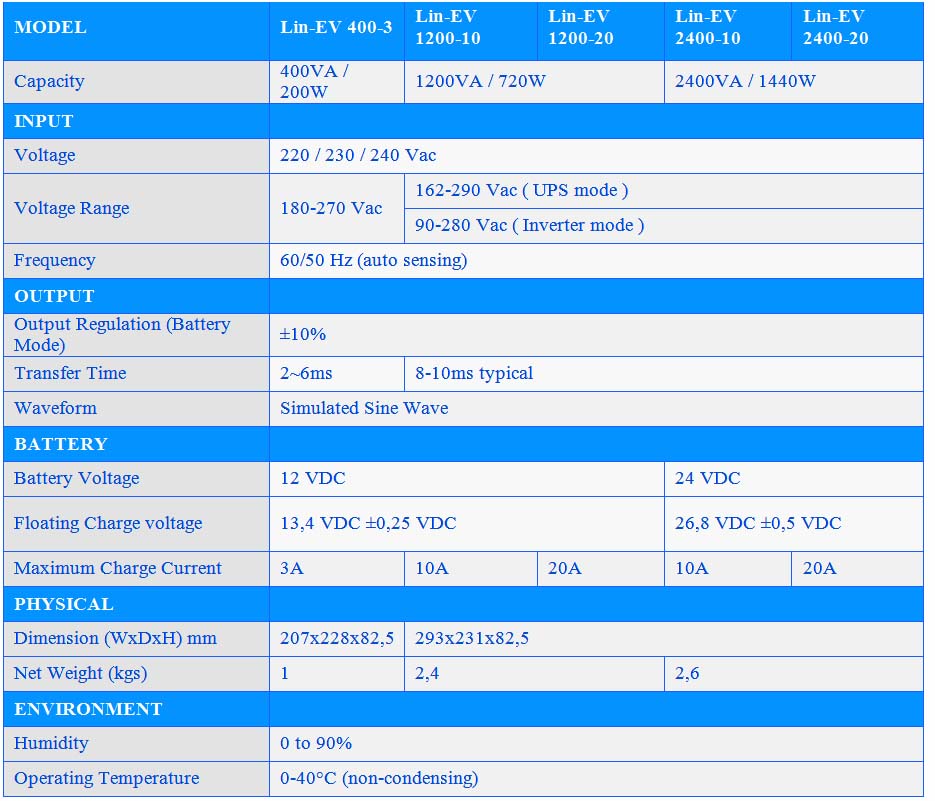Screen dimensions: 935x801
Task: Select the 90-280 Vac ( Inverter mode ) cell
Action: 664,226
